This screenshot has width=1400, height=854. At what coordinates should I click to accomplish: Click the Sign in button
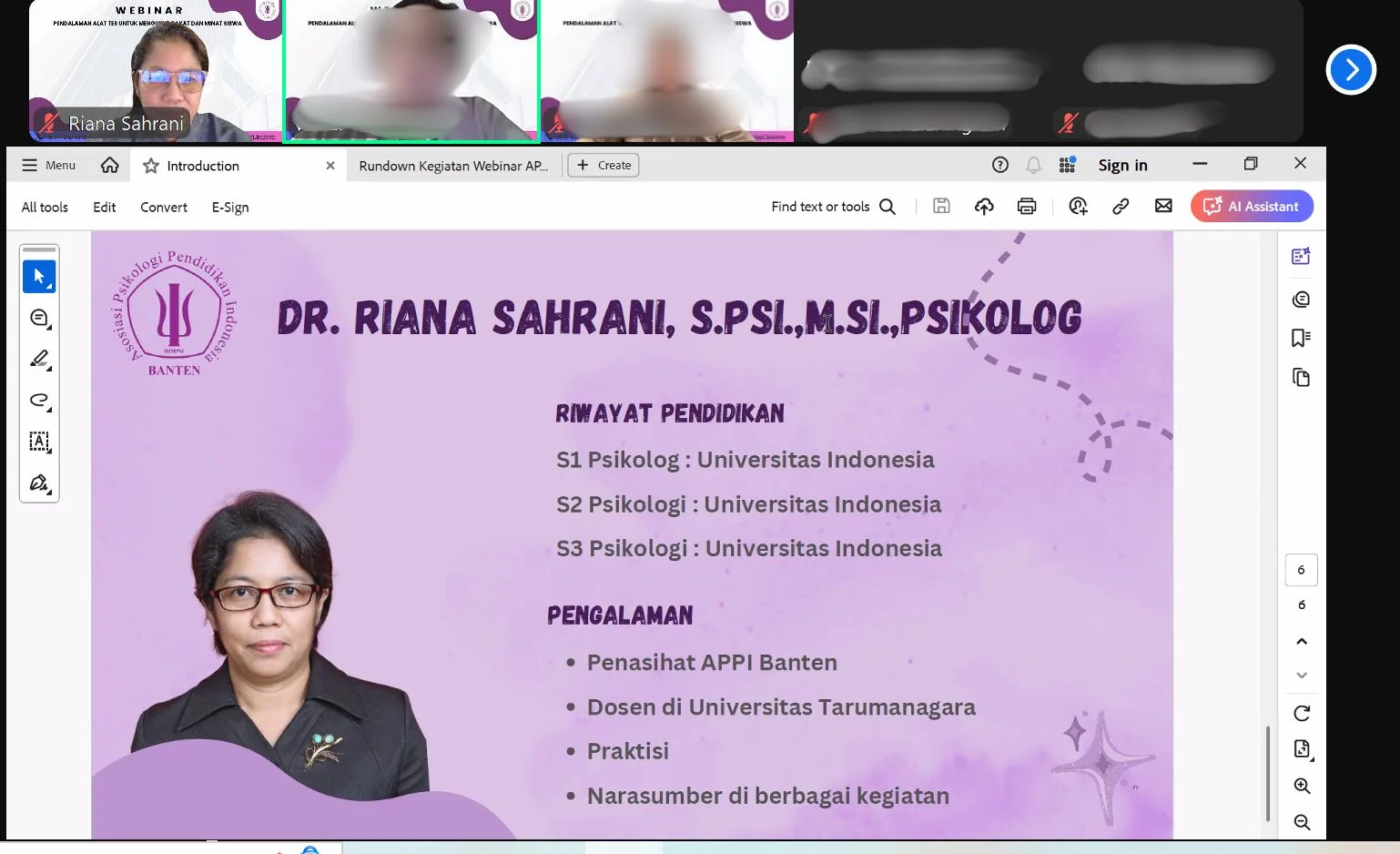(1122, 164)
